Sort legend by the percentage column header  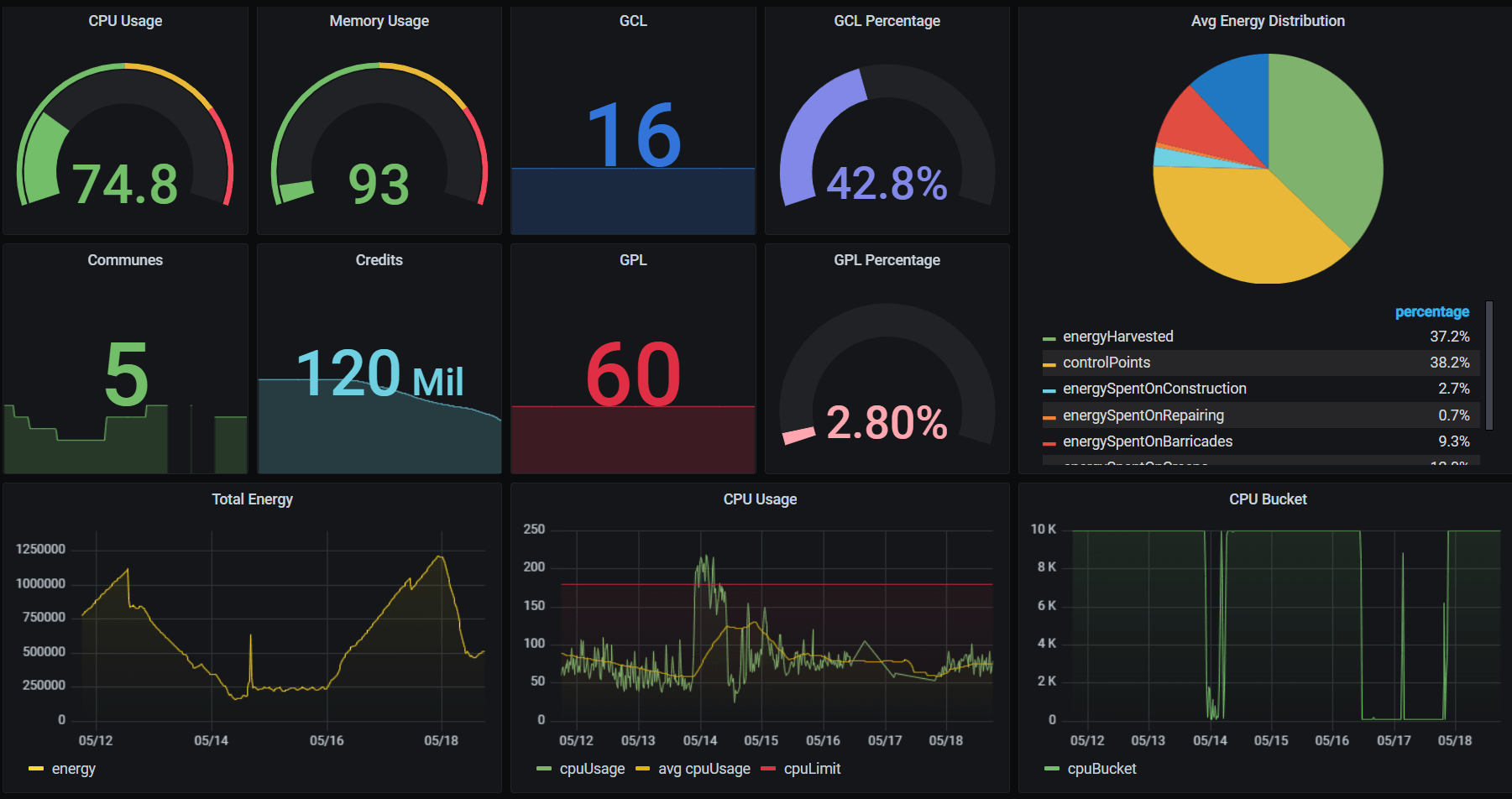click(x=1431, y=311)
